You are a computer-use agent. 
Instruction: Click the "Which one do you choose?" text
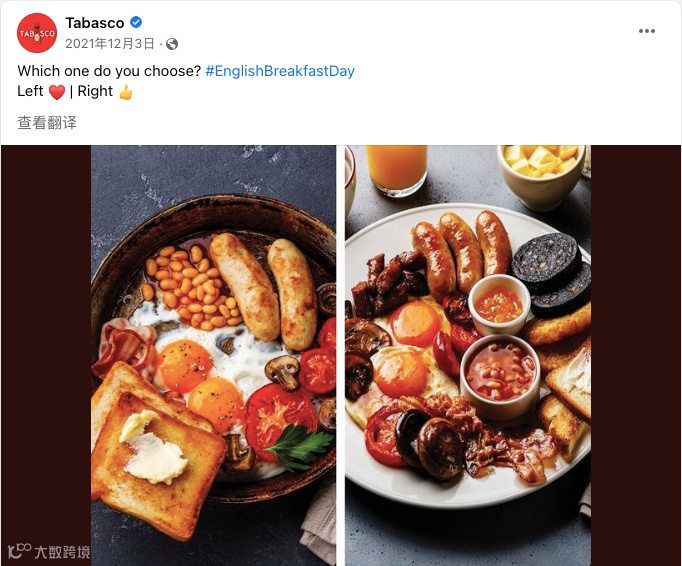[x=109, y=71]
